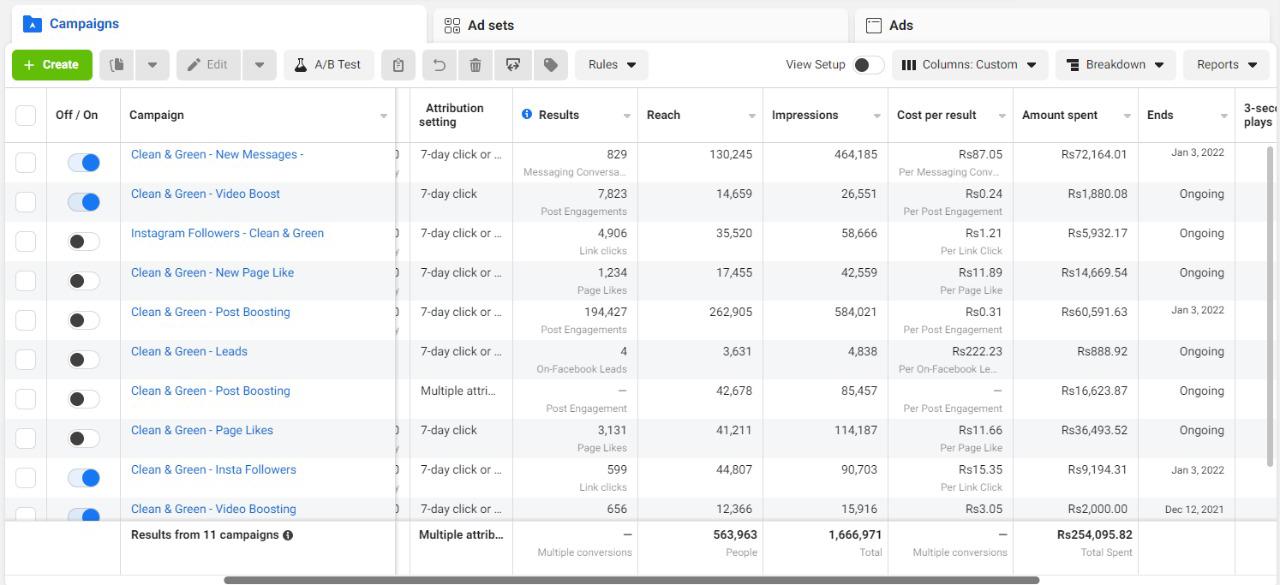Click the horizontal scrollbar at bottom
This screenshot has height=585, width=1280.
pyautogui.click(x=631, y=580)
